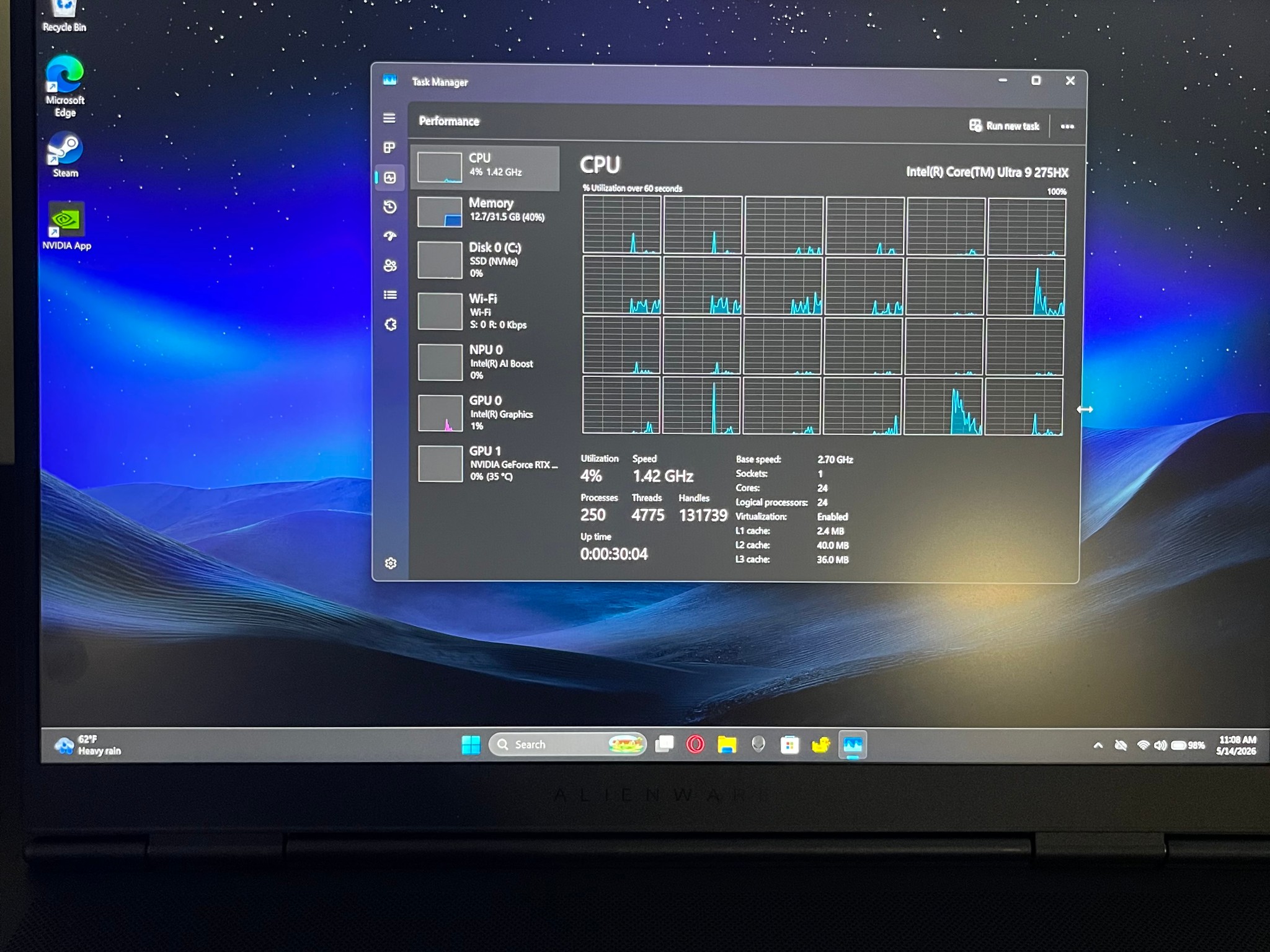Click the Wi-Fi system tray icon
The height and width of the screenshot is (952, 1270).
coord(1143,746)
